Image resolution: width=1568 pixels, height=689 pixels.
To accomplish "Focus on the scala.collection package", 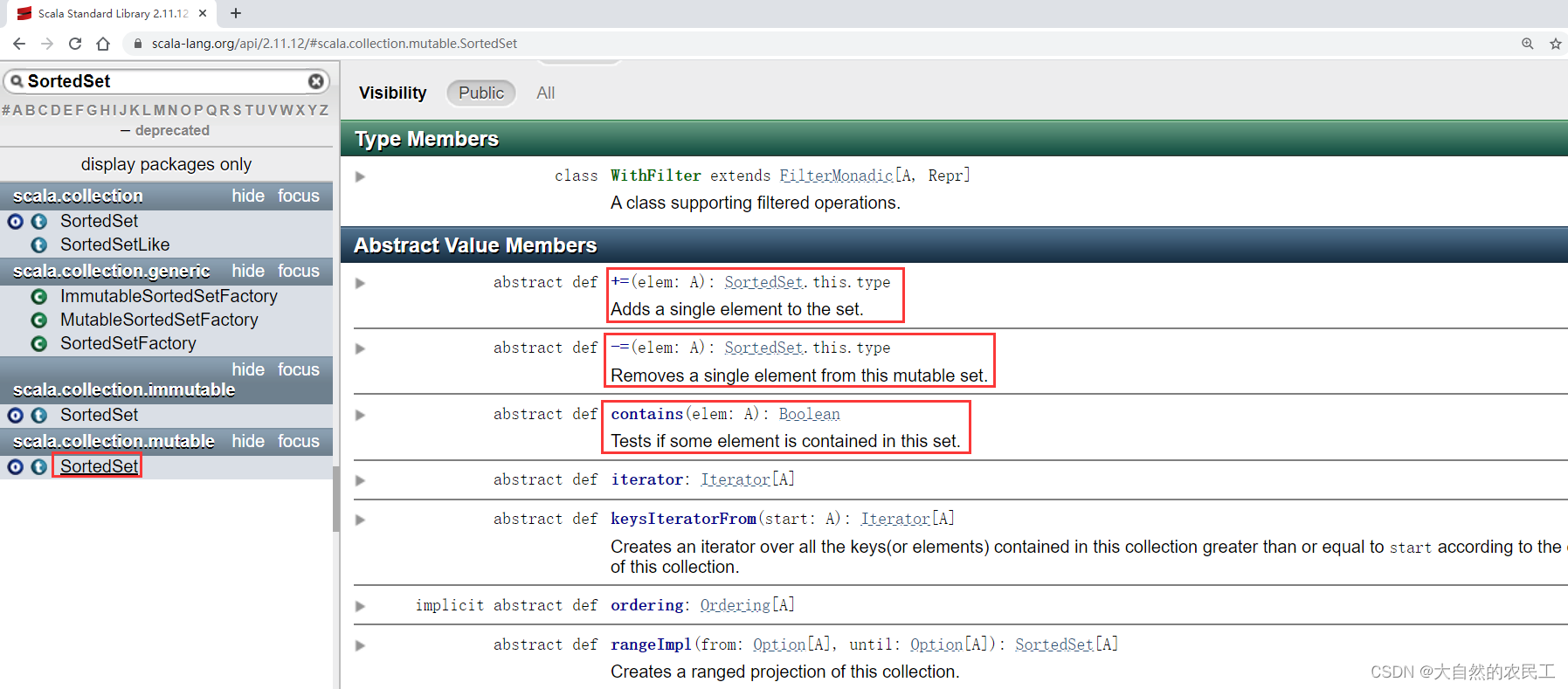I will pyautogui.click(x=299, y=196).
